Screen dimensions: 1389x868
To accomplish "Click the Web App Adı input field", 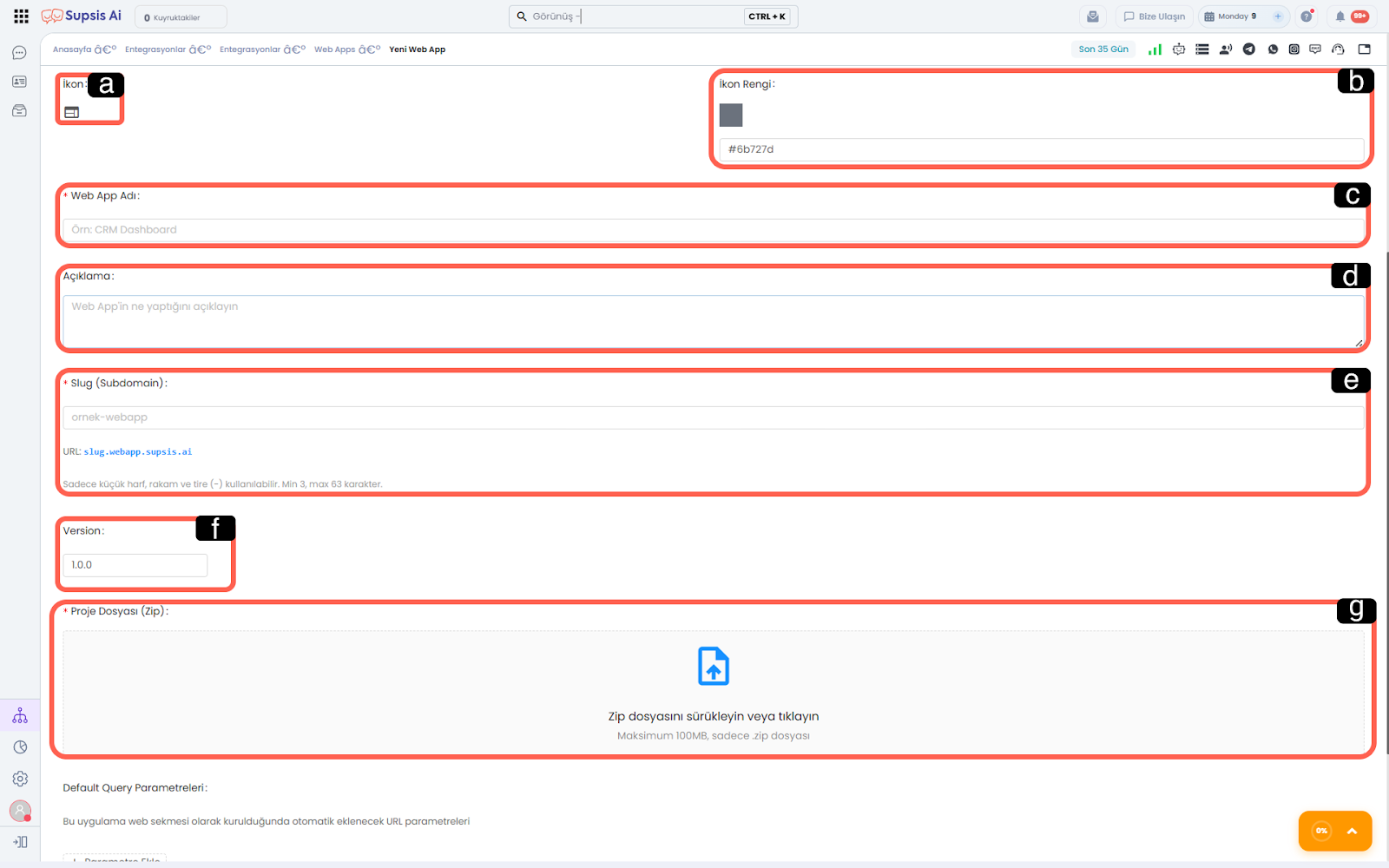I will coord(712,230).
